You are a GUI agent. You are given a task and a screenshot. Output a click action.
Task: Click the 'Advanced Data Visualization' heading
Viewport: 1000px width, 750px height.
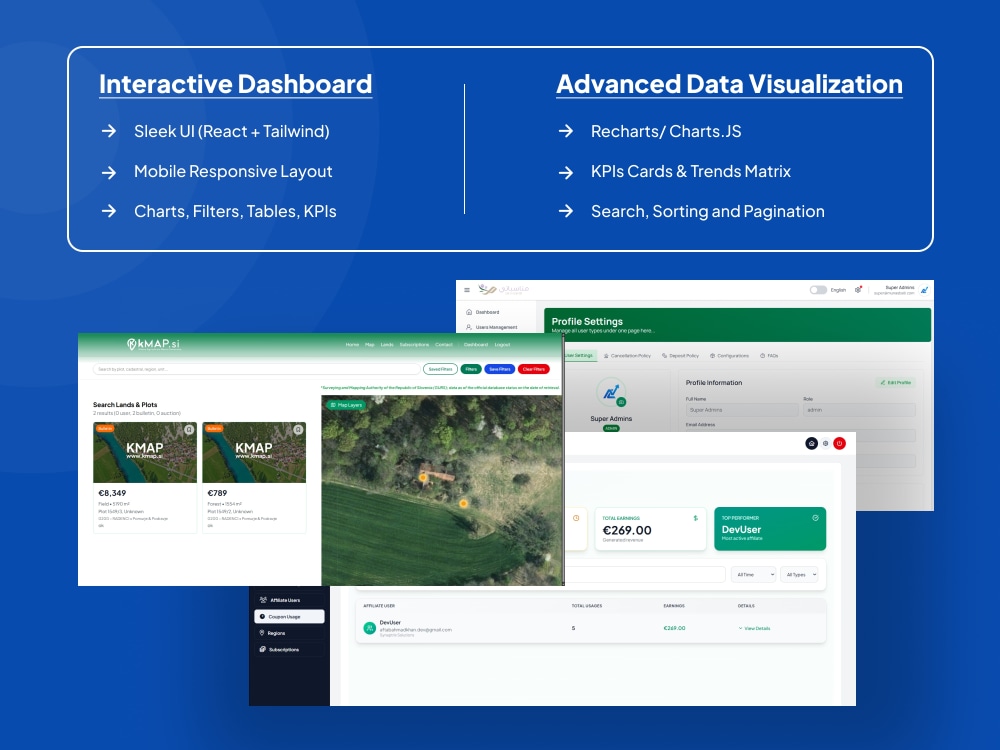729,84
